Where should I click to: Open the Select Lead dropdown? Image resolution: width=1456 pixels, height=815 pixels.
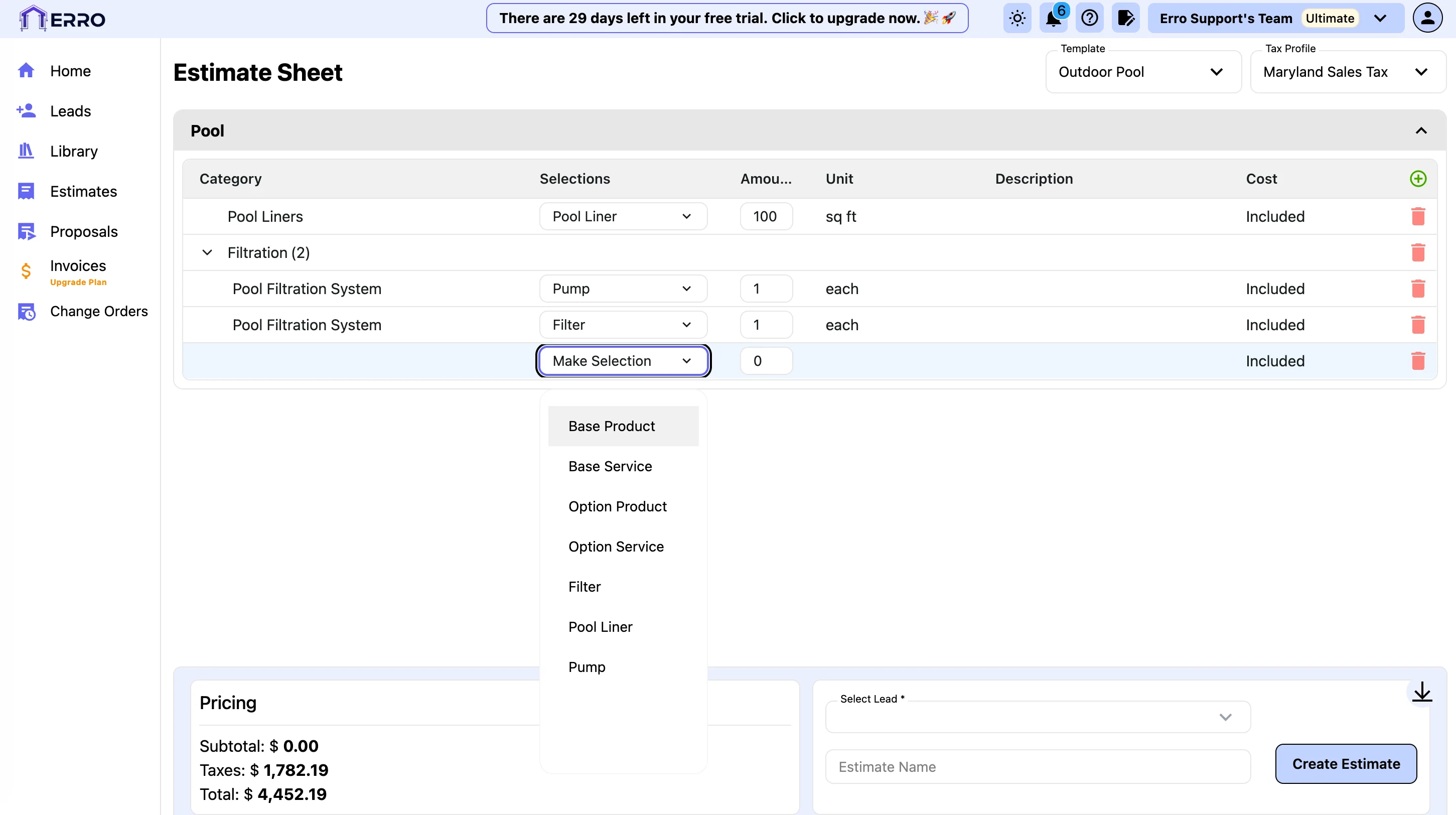coord(1037,717)
